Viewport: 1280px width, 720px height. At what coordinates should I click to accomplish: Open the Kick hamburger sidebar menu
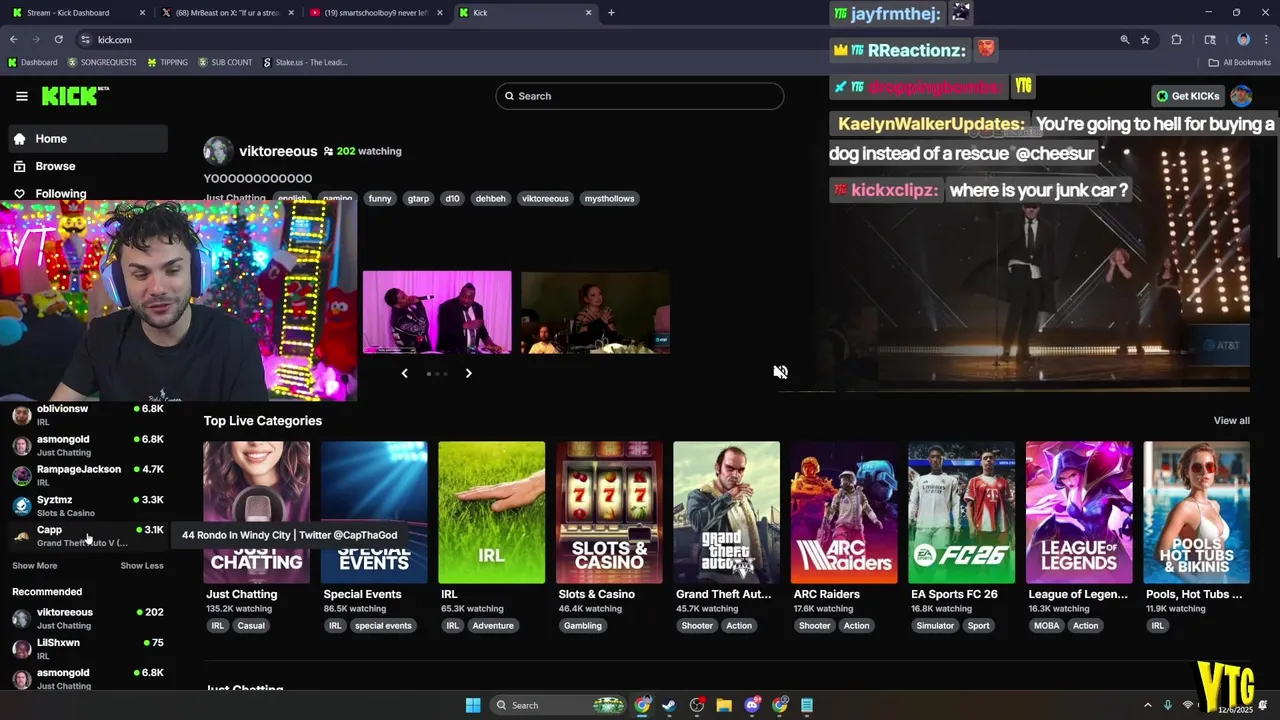(x=21, y=96)
